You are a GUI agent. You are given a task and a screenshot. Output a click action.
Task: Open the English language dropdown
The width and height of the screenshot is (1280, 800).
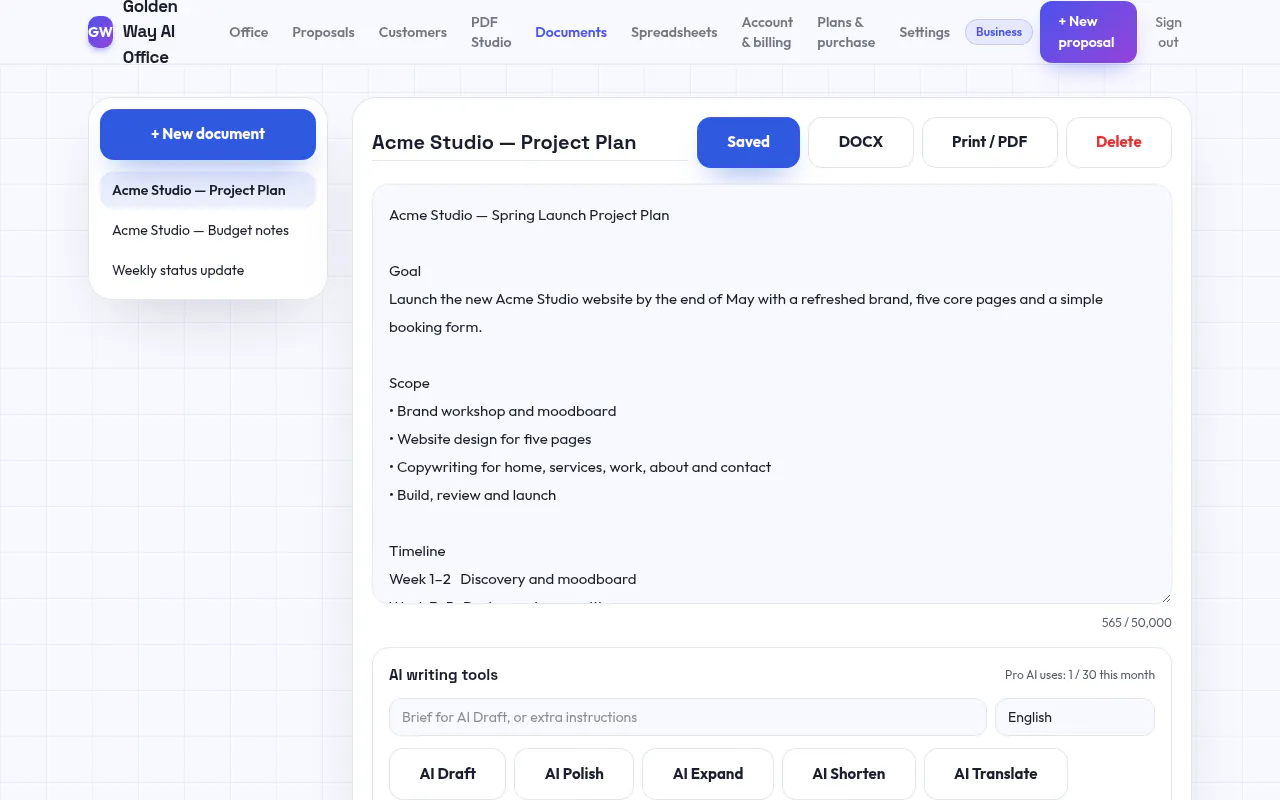pos(1075,717)
